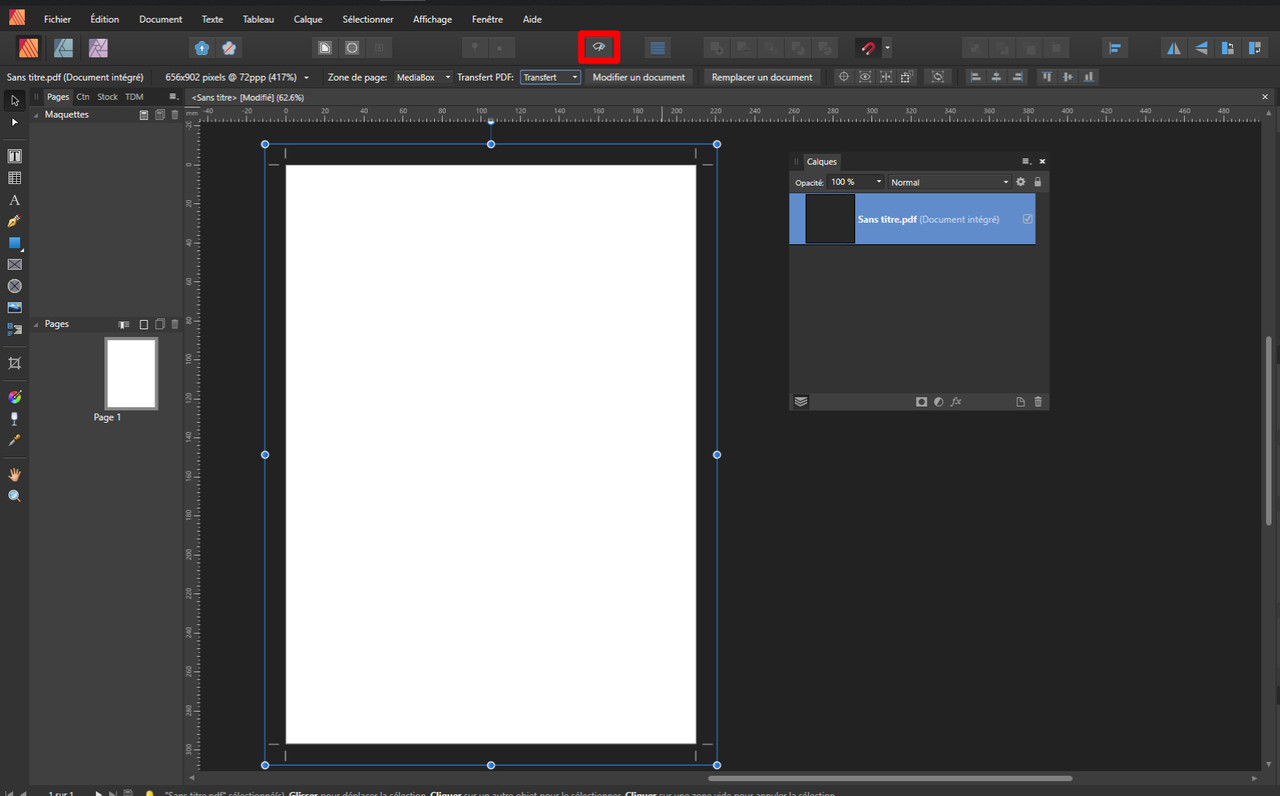Image resolution: width=1280 pixels, height=796 pixels.
Task: Select the Zoom magnifier tool
Action: [x=14, y=496]
